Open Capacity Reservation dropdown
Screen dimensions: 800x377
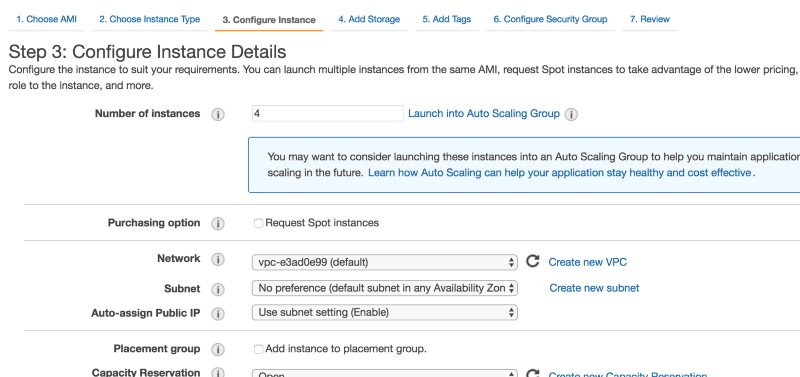click(385, 373)
